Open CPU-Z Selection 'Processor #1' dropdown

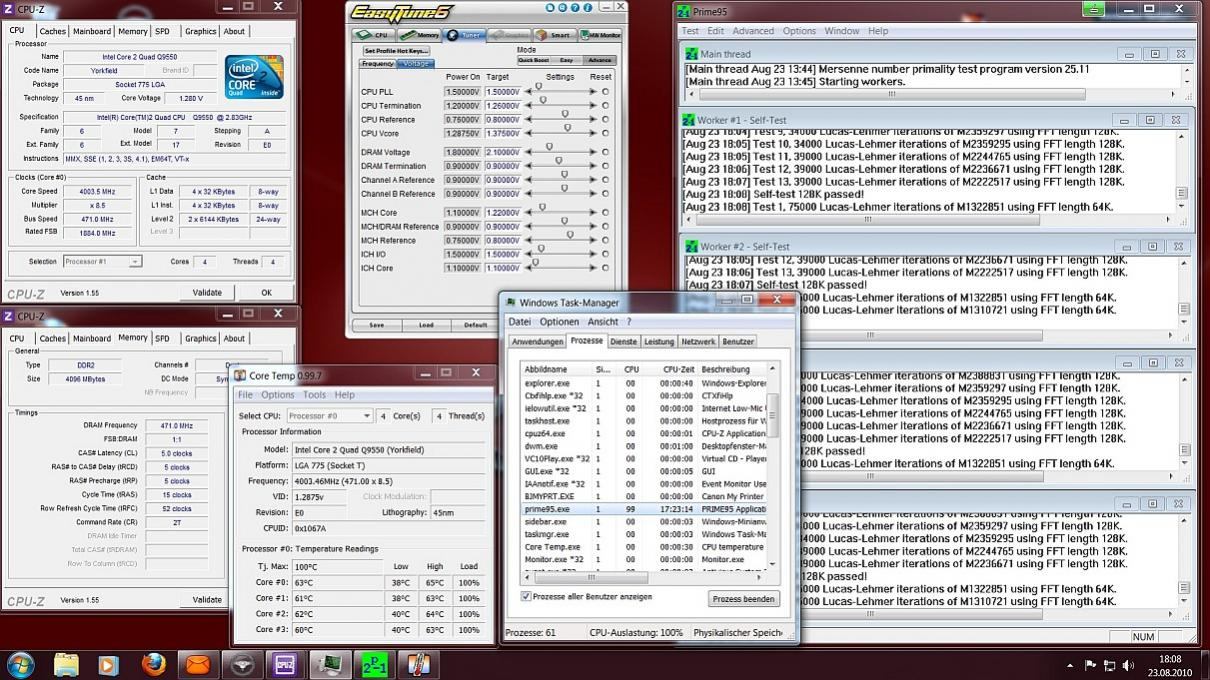point(102,262)
